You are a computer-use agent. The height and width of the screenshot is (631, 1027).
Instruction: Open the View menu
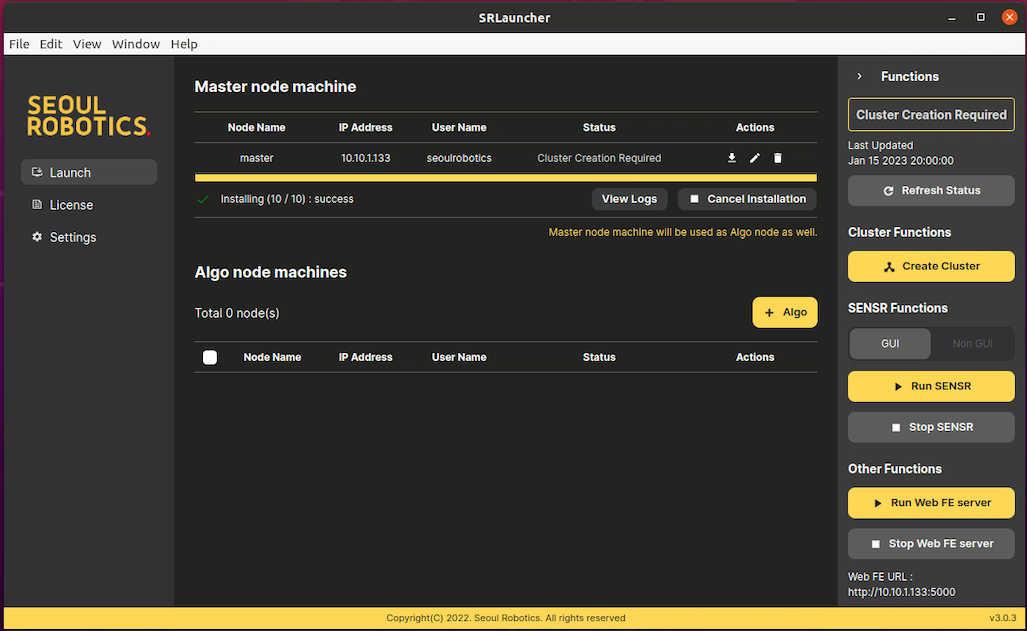[x=87, y=44]
